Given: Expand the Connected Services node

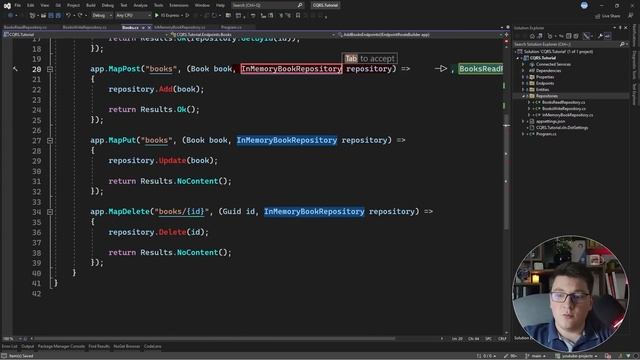Looking at the screenshot, I should coord(523,64).
